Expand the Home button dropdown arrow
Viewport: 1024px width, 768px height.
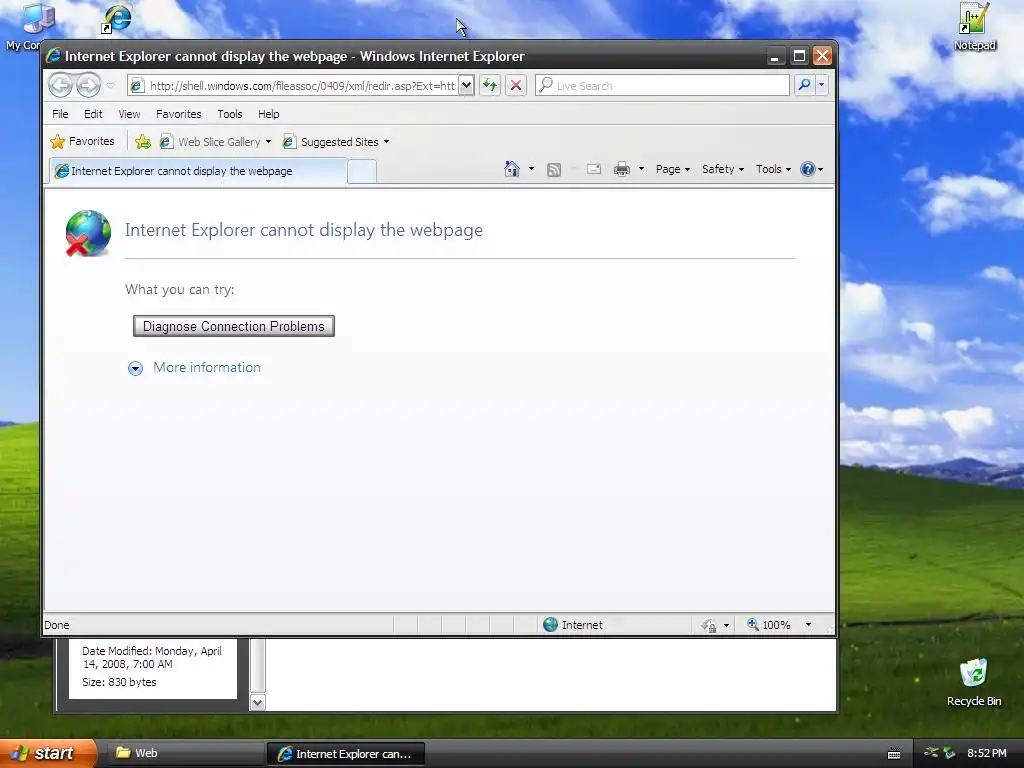click(531, 169)
